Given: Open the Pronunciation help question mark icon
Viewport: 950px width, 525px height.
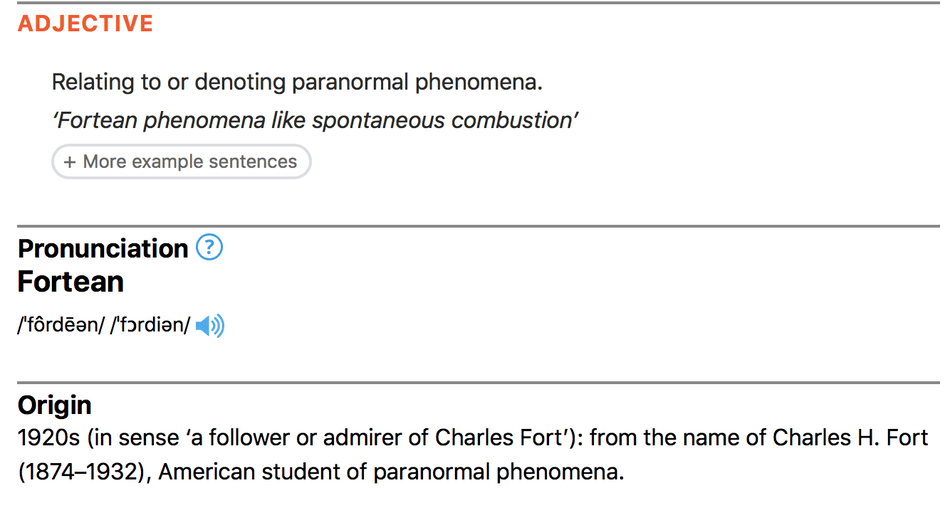Looking at the screenshot, I should point(209,248).
